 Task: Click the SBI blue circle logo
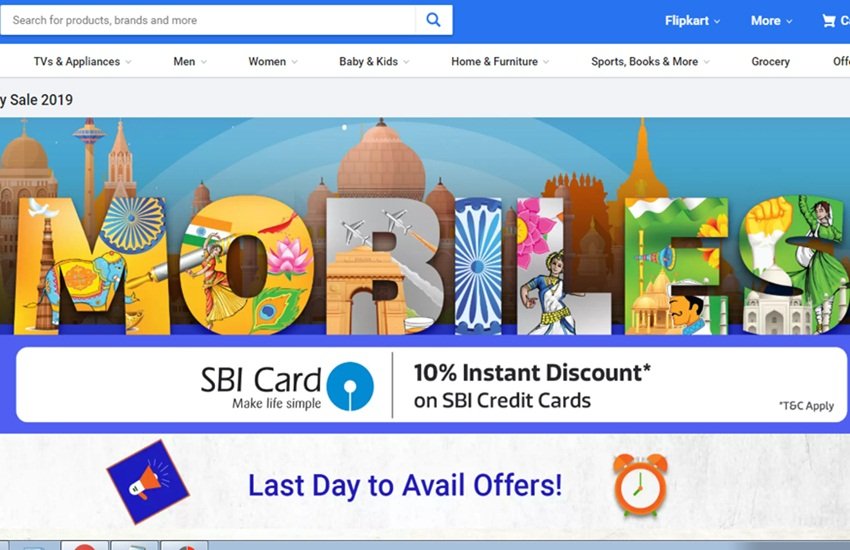coord(350,386)
